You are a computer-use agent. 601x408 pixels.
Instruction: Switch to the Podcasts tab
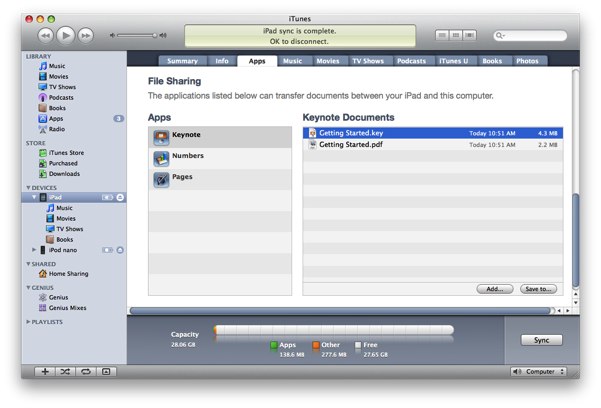tap(411, 61)
